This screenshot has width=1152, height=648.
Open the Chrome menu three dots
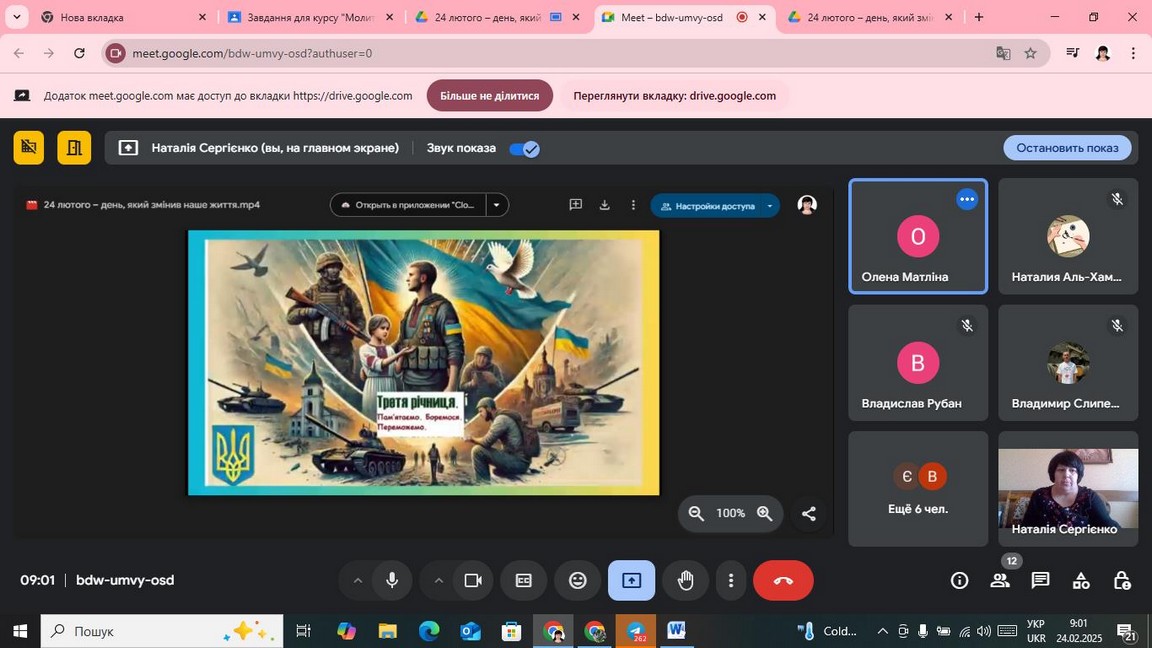pyautogui.click(x=1133, y=53)
